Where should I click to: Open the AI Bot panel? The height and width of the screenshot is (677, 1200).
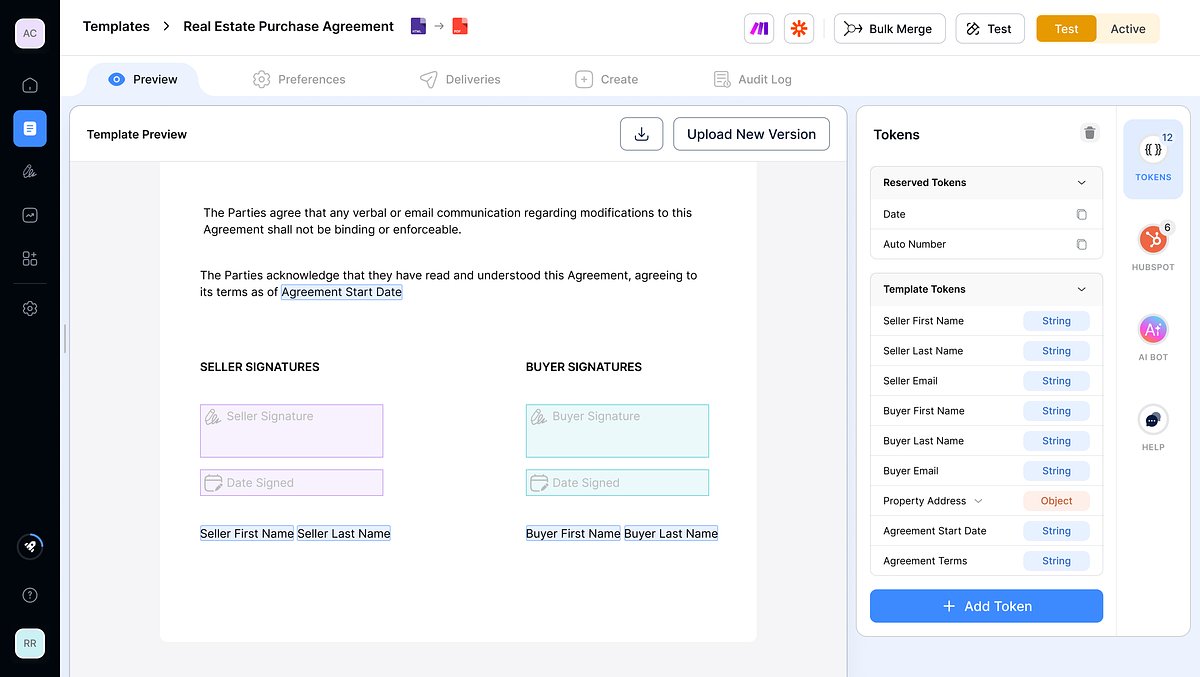coord(1153,329)
